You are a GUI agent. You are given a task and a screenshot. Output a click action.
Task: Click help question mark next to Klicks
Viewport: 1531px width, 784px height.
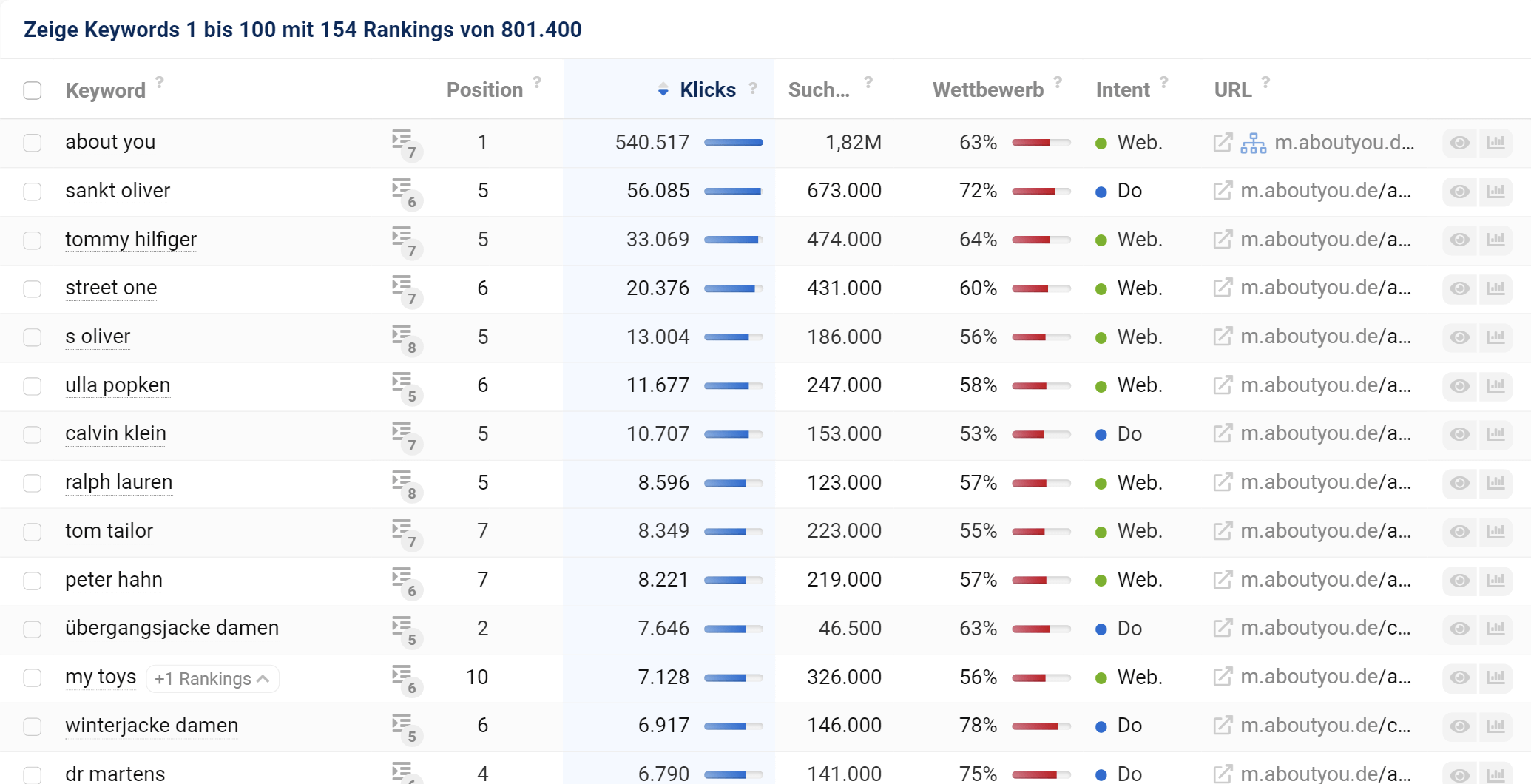753,88
